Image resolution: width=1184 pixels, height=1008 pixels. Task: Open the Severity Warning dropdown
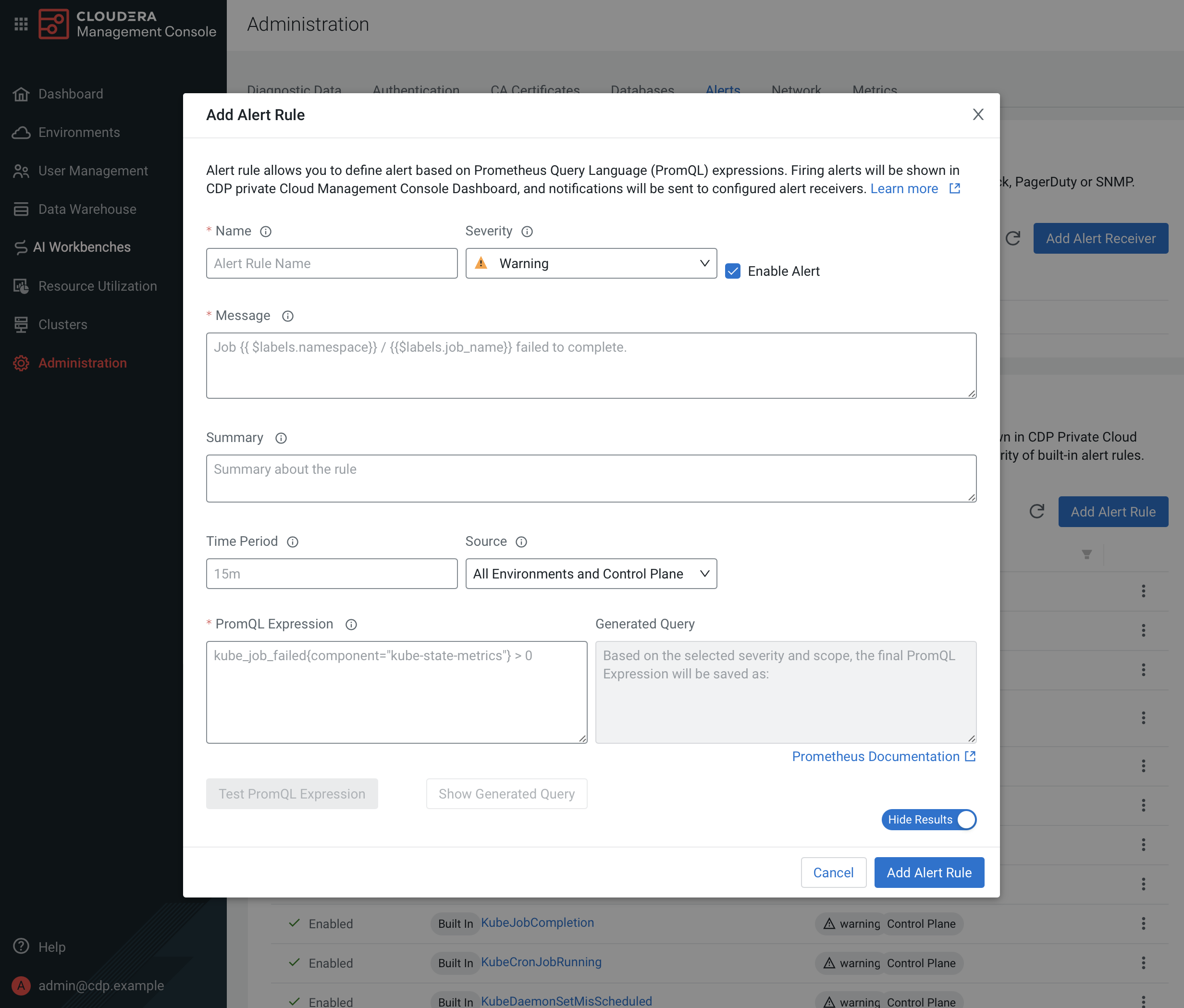point(591,263)
